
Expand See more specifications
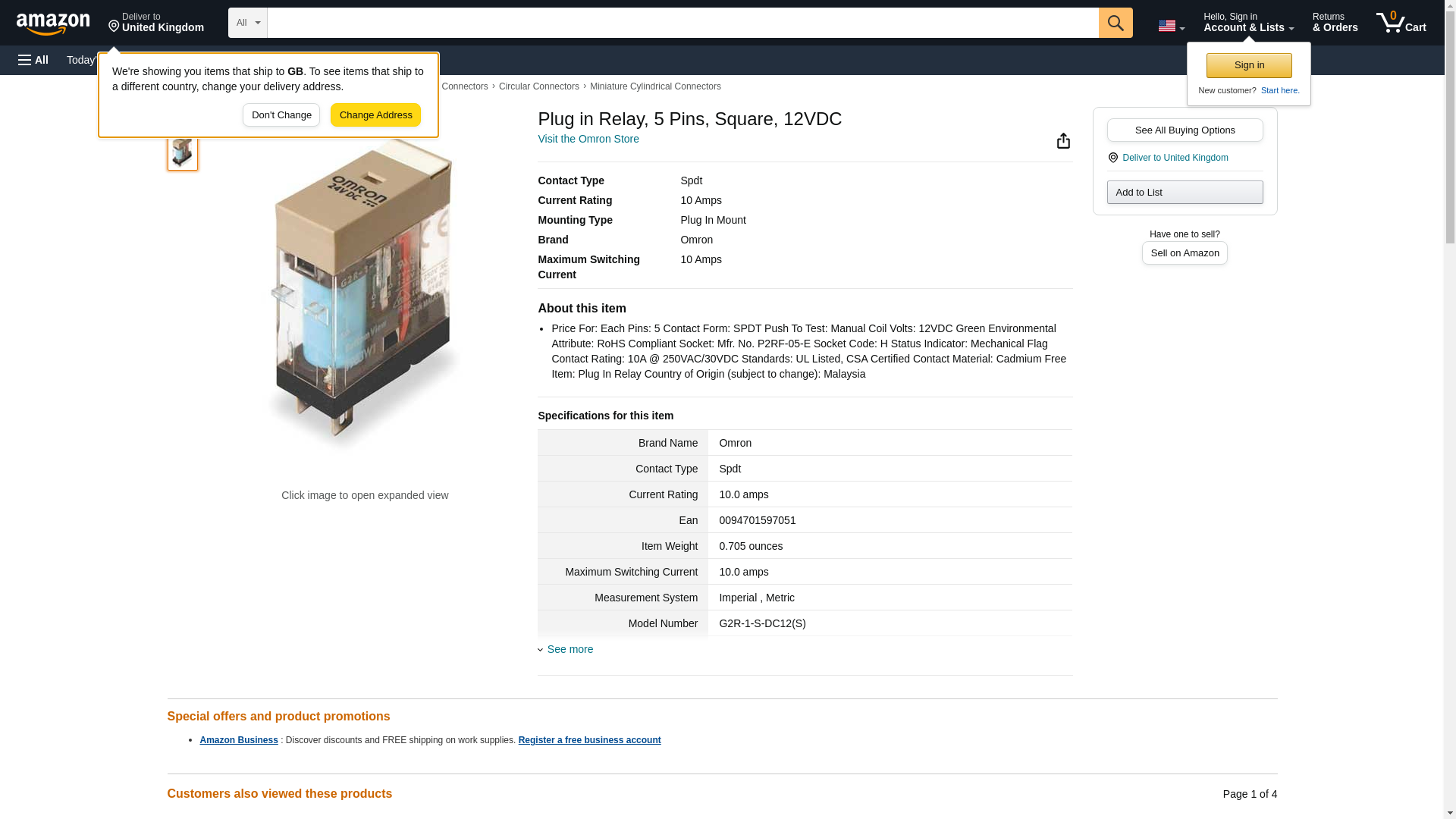click(x=570, y=649)
